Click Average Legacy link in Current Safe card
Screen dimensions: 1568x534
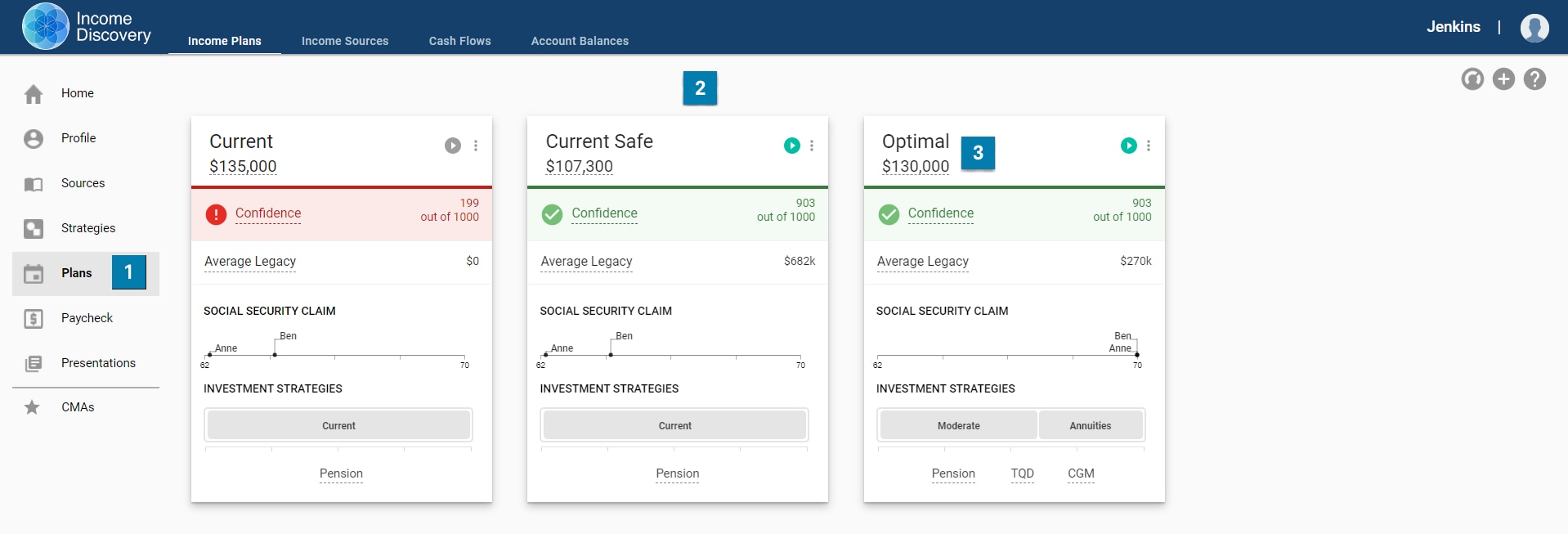586,262
